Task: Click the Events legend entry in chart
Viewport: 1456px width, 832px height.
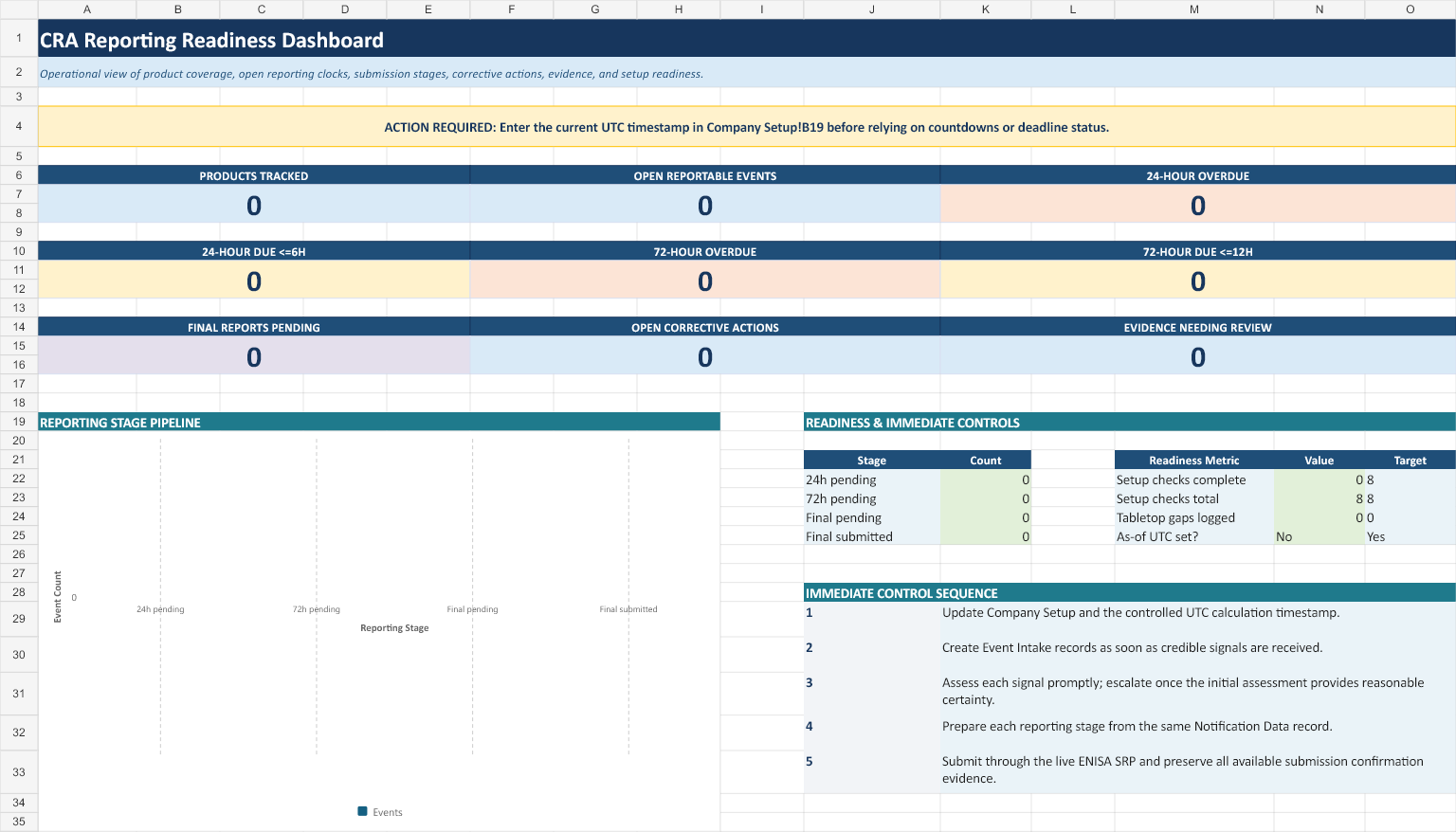Action: coord(380,812)
